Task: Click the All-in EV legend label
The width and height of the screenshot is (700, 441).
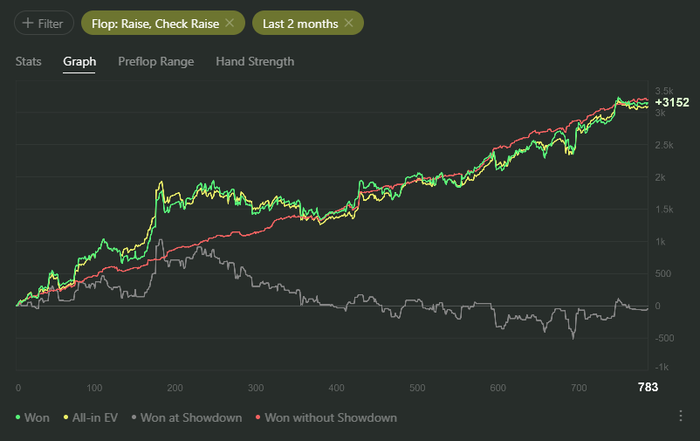Action: pyautogui.click(x=90, y=418)
